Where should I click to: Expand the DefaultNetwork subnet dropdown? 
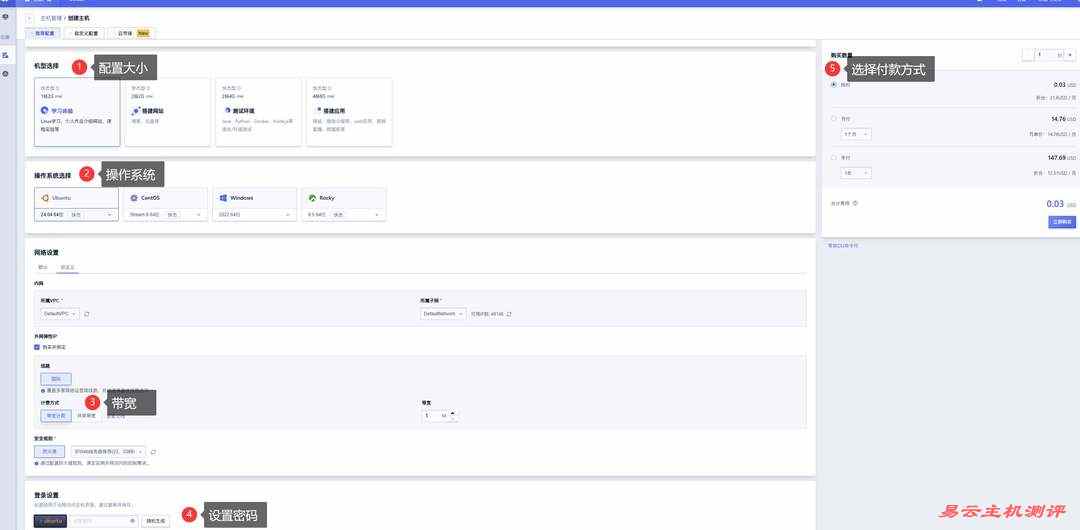coord(443,314)
